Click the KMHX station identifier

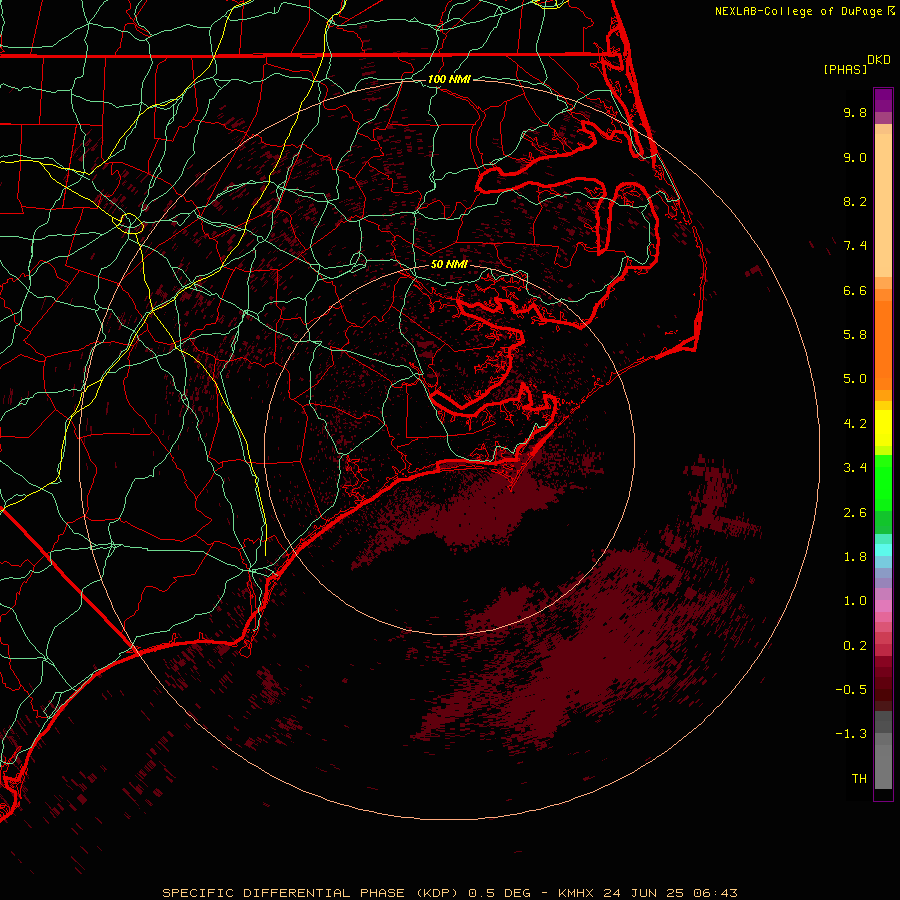[577, 893]
